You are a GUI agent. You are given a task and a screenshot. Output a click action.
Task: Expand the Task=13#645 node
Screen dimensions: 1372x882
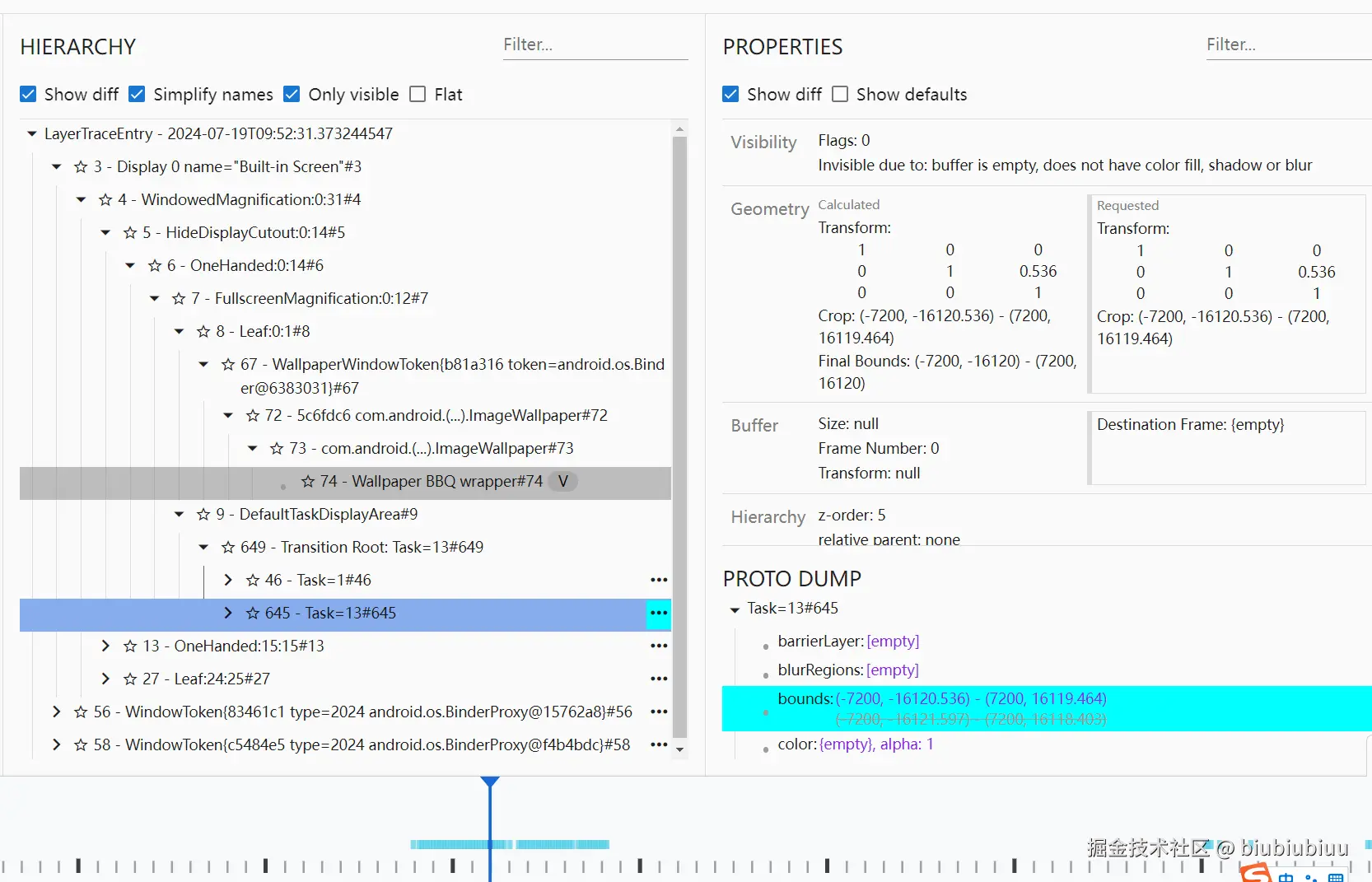coord(228,613)
